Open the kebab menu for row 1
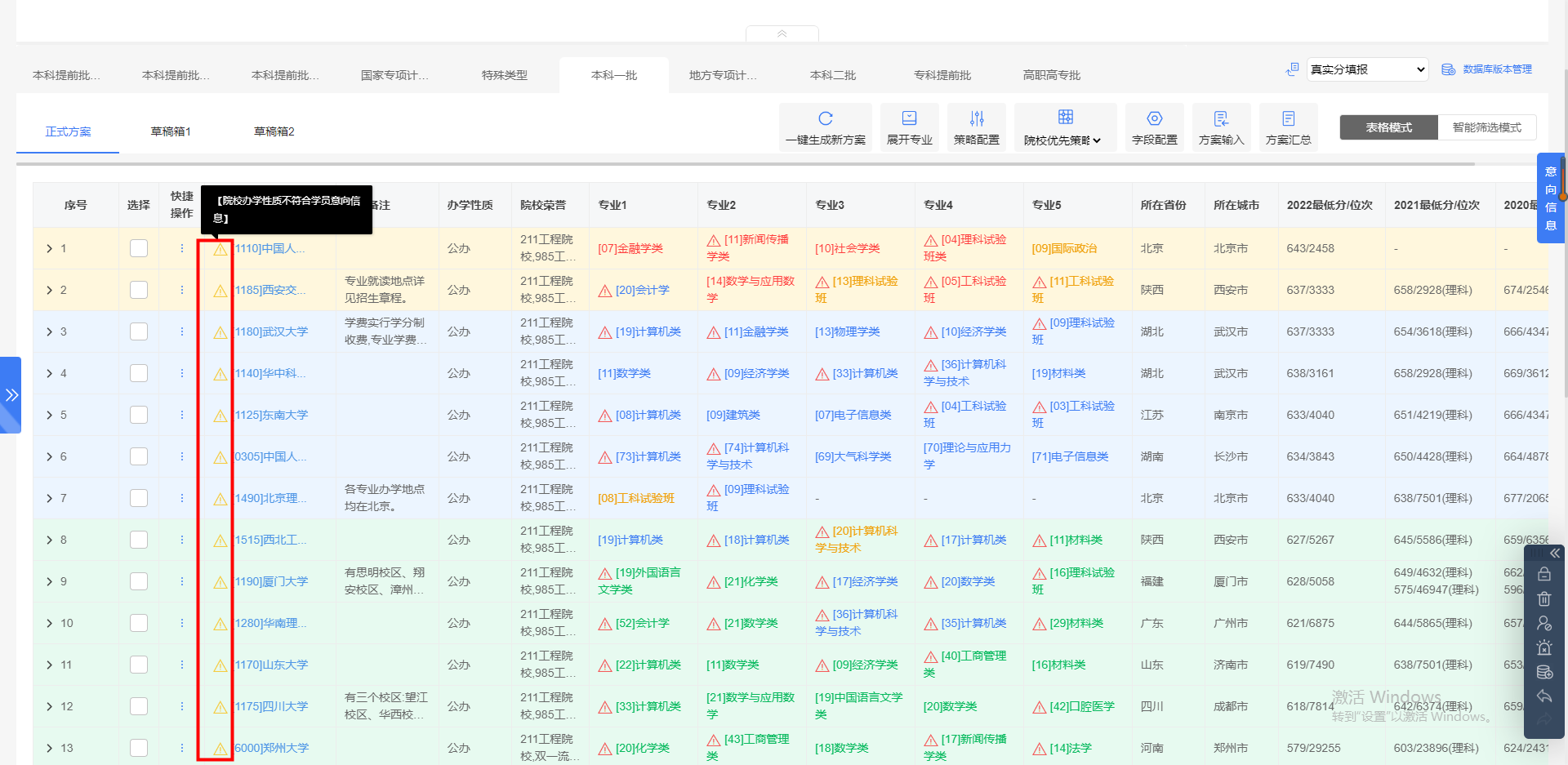Viewport: 1568px width, 765px height. (180, 248)
